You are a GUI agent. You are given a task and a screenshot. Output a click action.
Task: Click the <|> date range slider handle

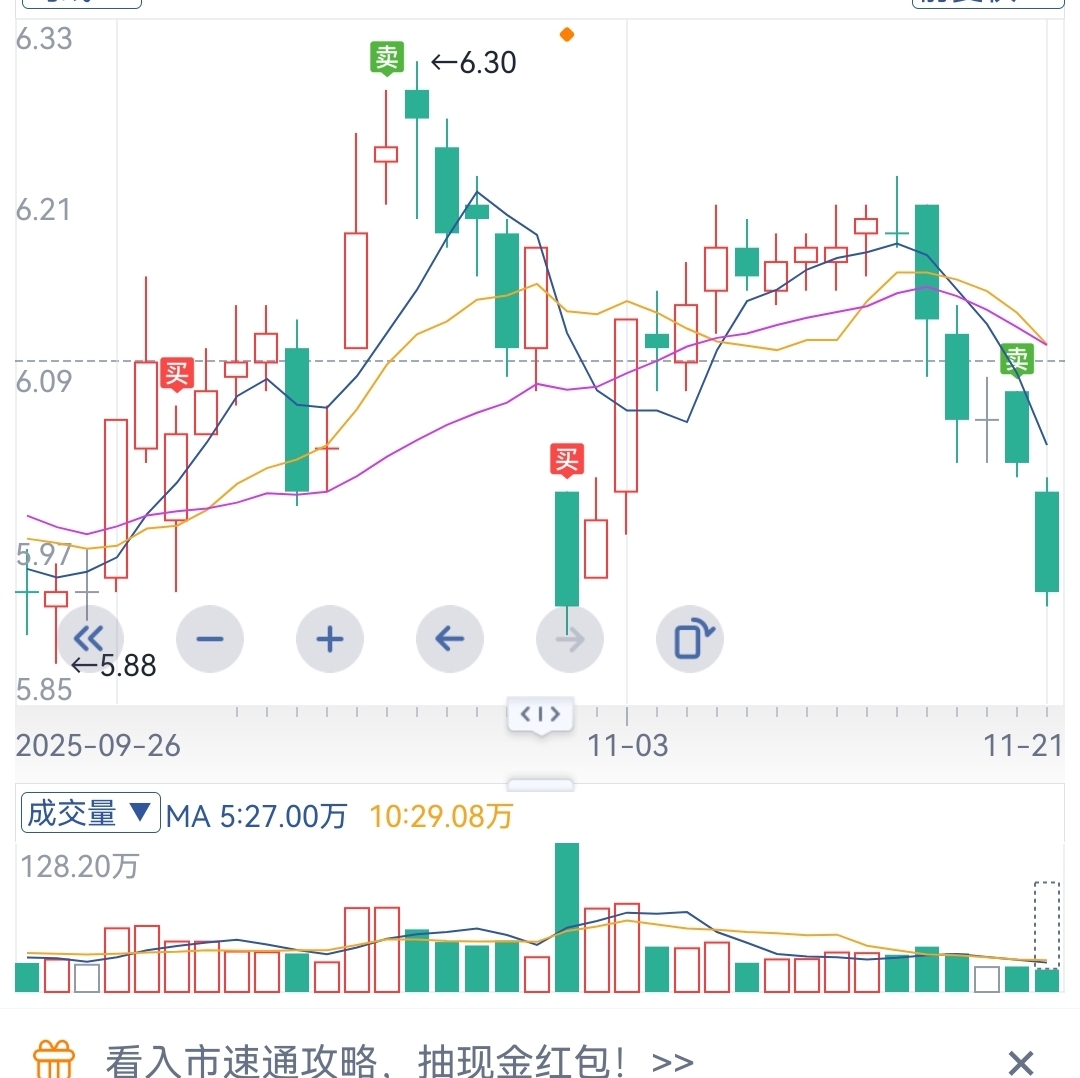point(540,714)
